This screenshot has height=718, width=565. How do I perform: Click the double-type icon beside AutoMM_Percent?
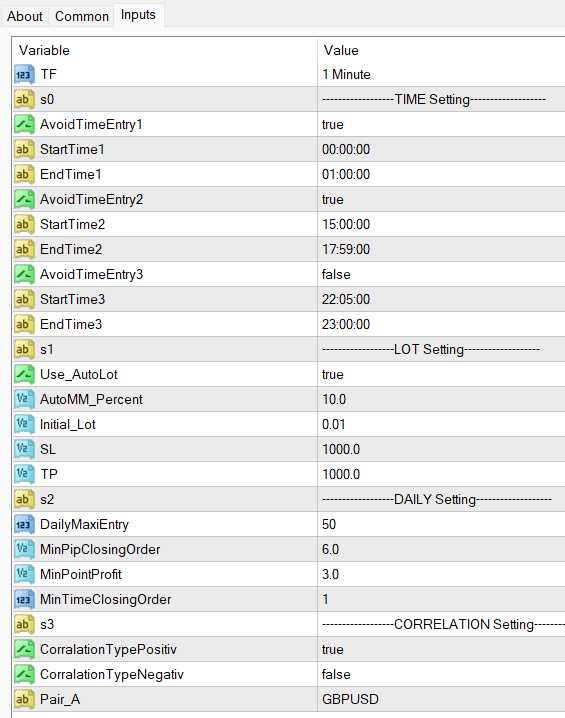(24, 399)
